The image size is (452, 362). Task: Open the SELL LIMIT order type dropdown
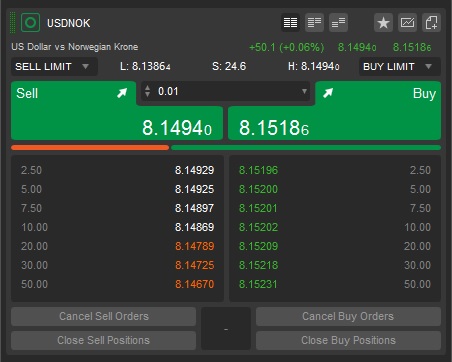click(54, 67)
